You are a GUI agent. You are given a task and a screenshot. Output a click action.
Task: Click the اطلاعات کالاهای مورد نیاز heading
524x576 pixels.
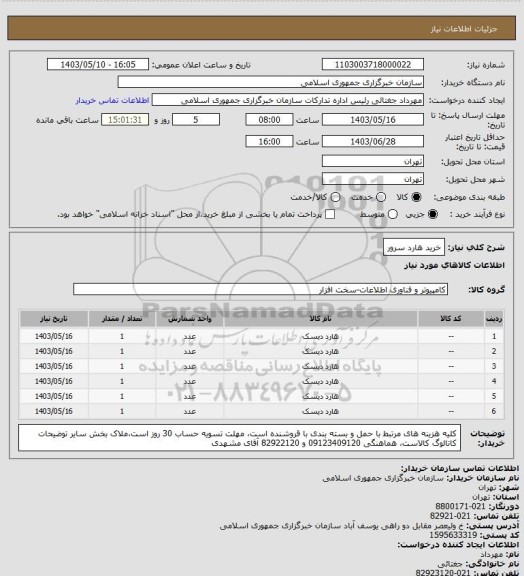coord(454,265)
